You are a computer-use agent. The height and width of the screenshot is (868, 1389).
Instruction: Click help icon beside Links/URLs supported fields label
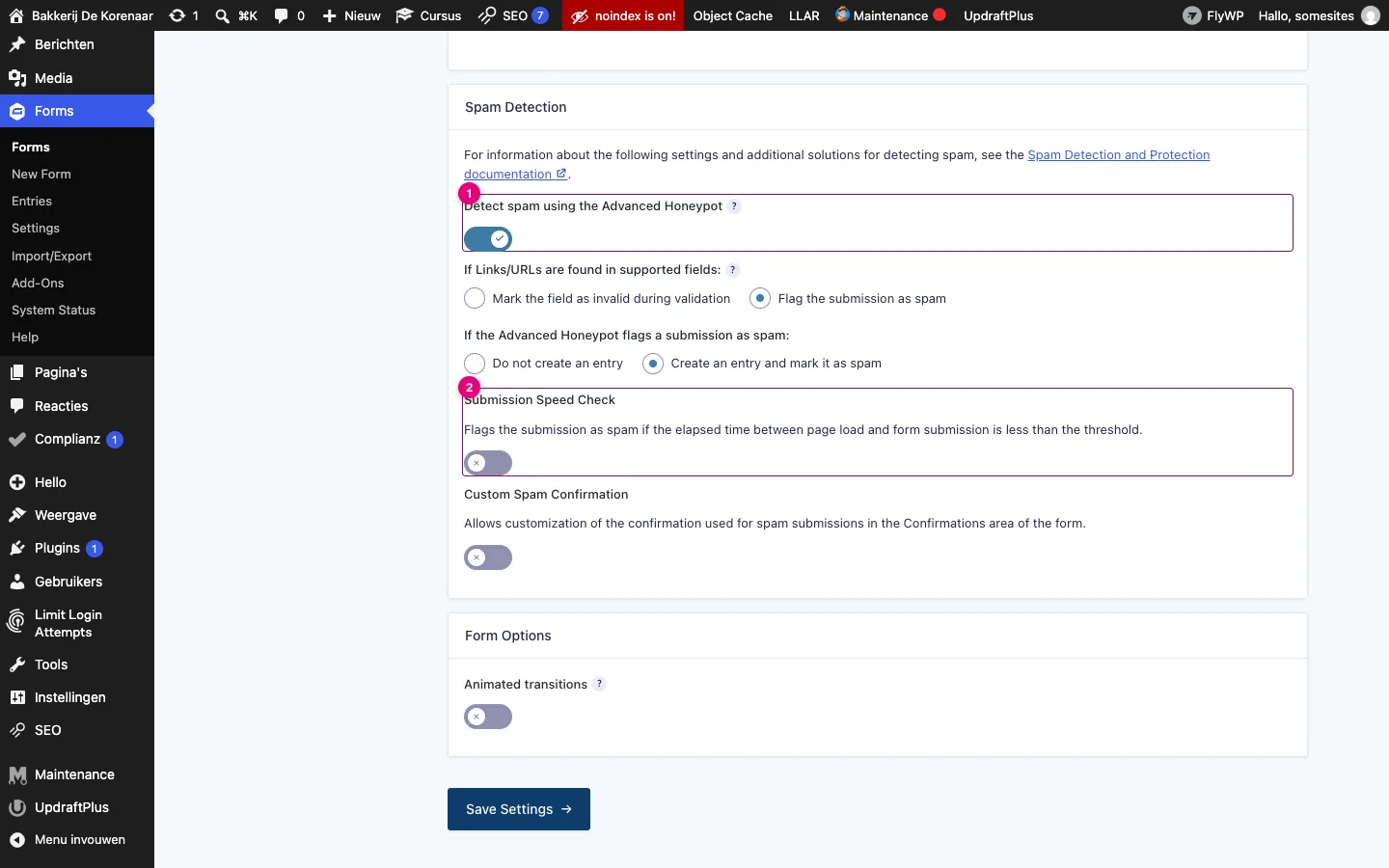click(733, 270)
